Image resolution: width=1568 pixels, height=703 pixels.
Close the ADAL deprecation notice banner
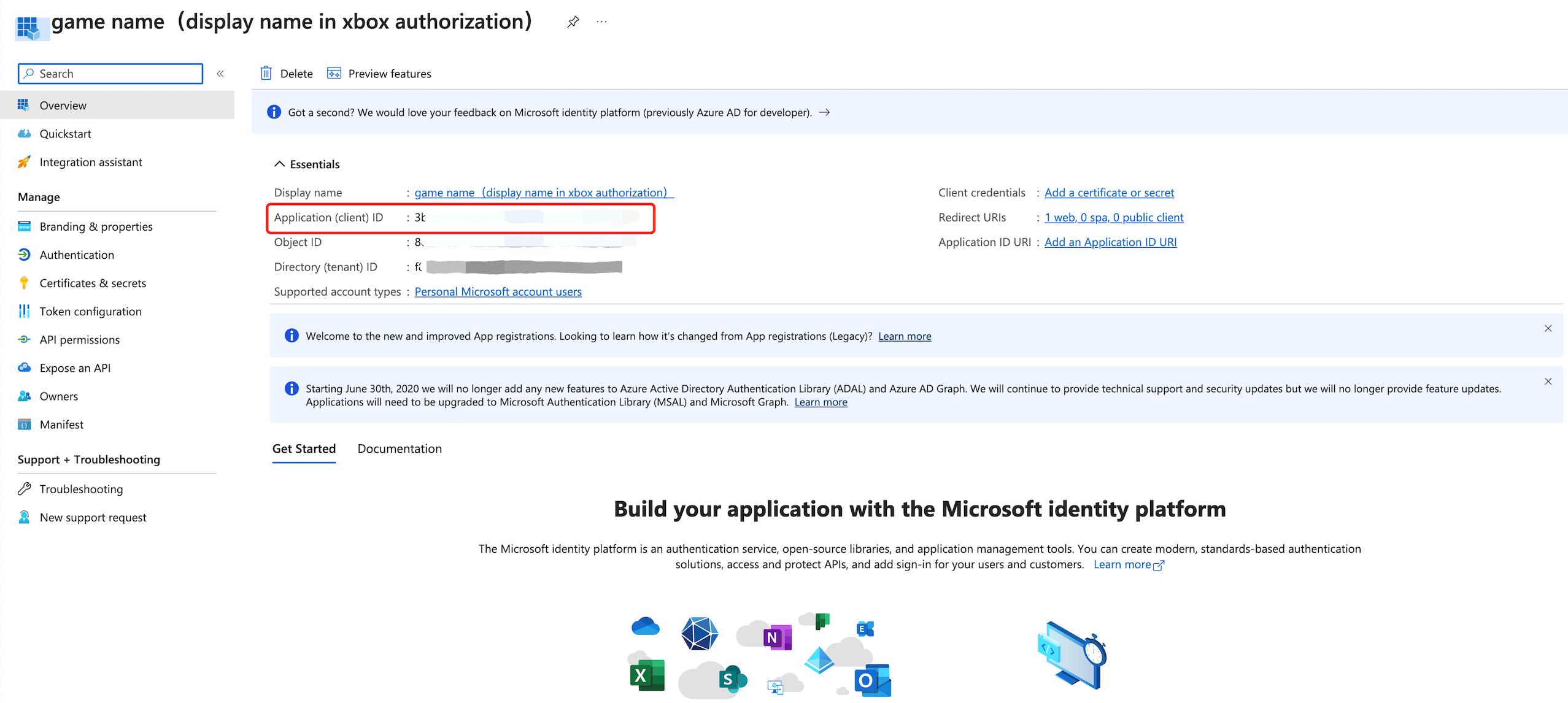pos(1548,382)
